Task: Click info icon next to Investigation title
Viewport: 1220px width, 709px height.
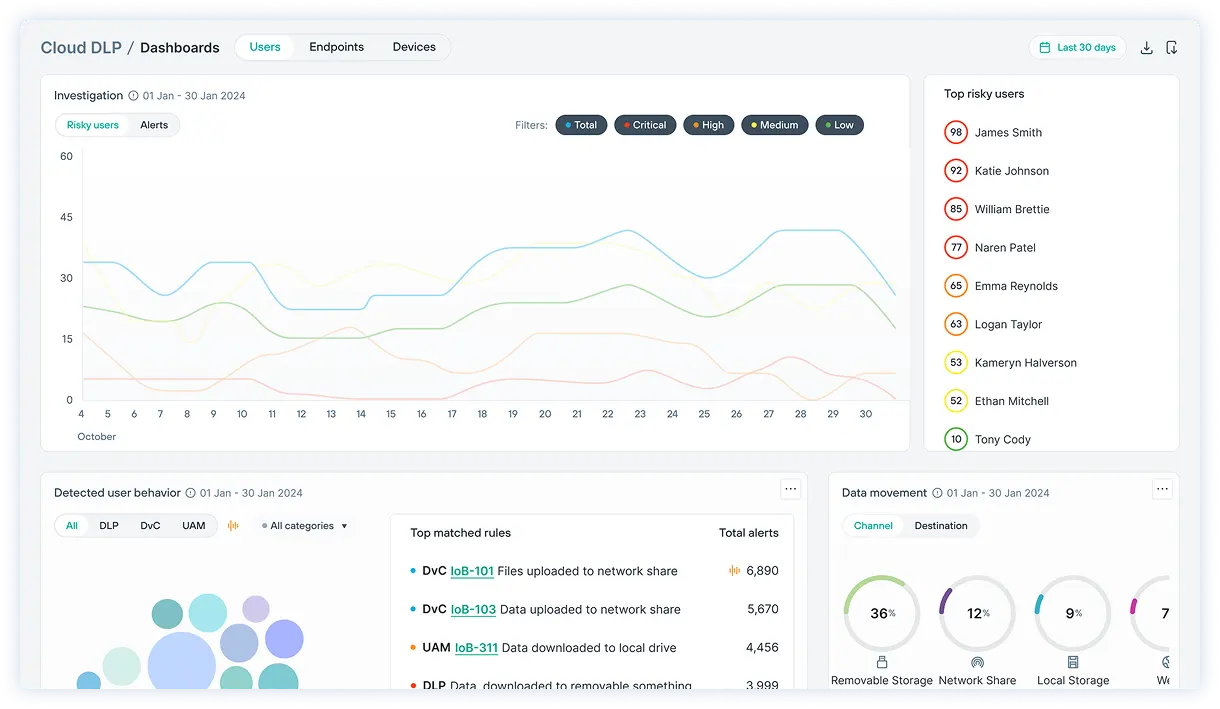Action: pyautogui.click(x=133, y=96)
